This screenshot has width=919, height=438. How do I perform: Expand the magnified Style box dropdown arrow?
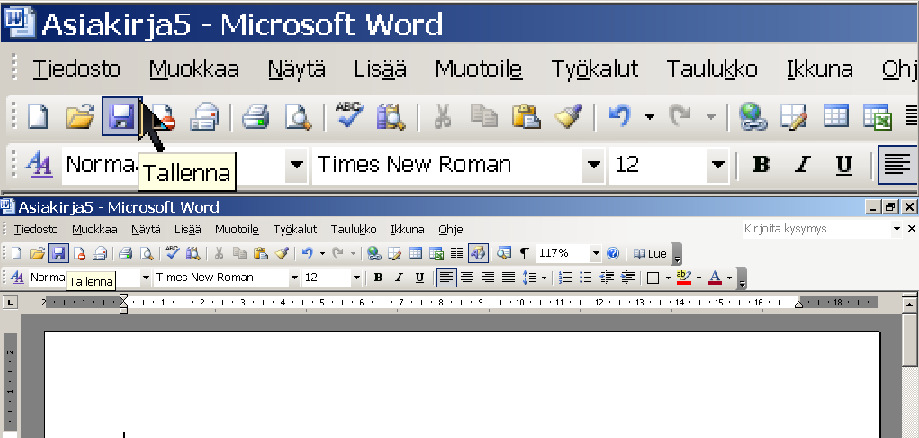point(297,165)
